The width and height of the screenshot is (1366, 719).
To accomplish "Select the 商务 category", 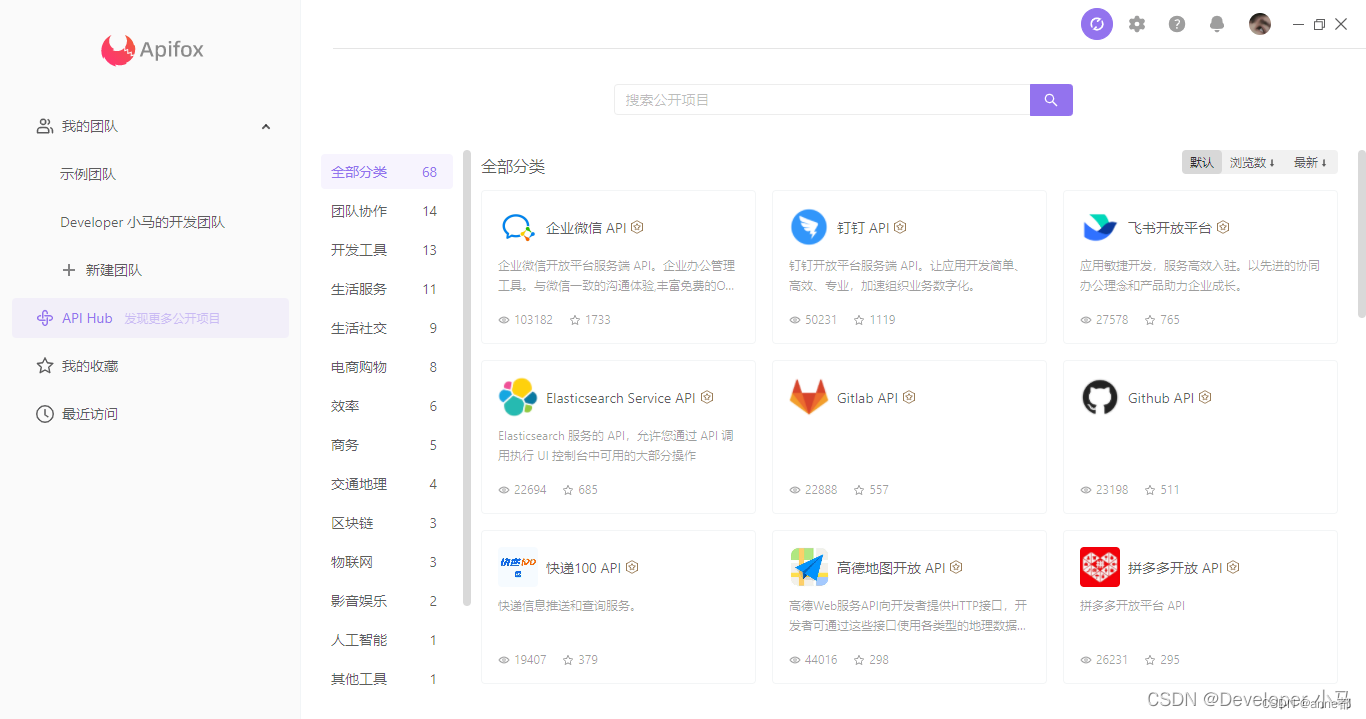I will (386, 445).
